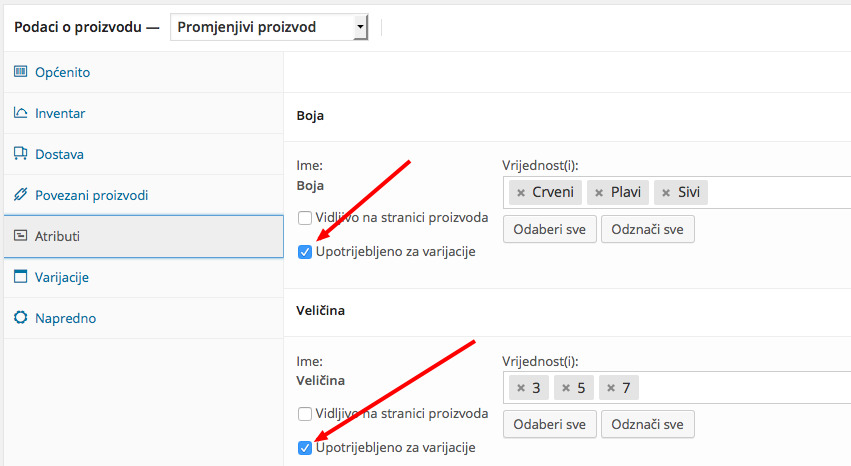Enable Vidljivo na stranici proizvoda for Boja

click(x=305, y=218)
